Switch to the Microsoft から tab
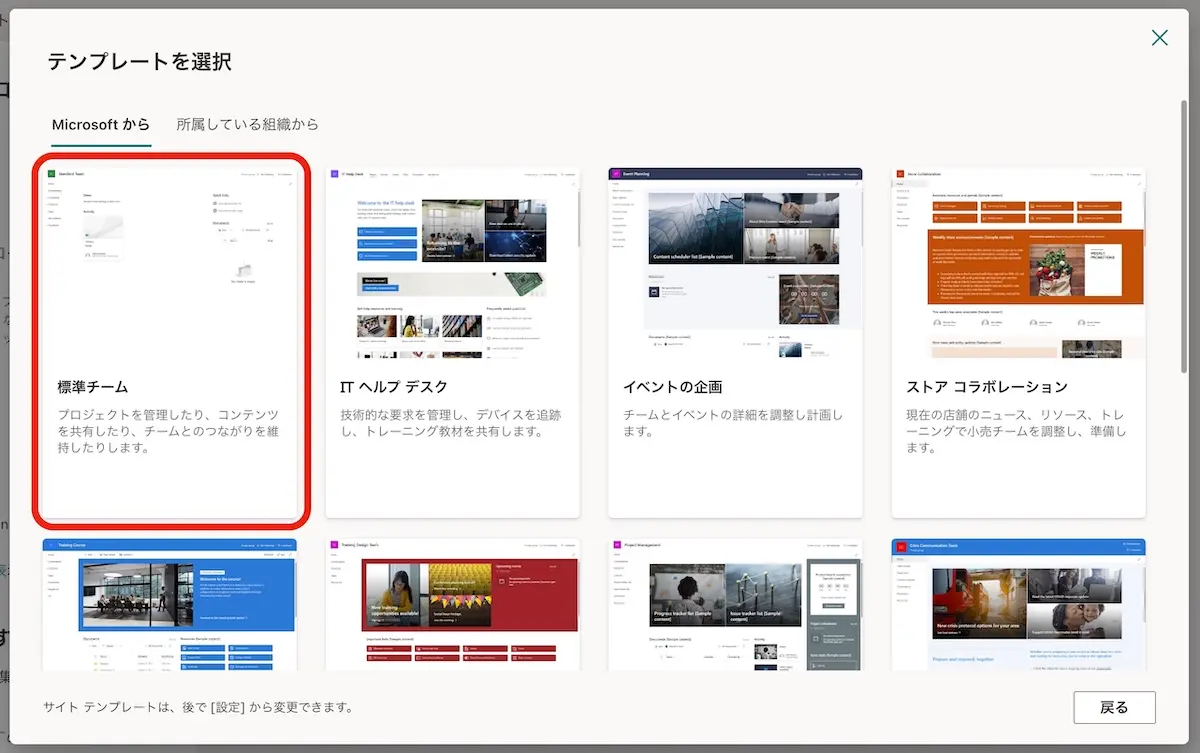 (101, 125)
